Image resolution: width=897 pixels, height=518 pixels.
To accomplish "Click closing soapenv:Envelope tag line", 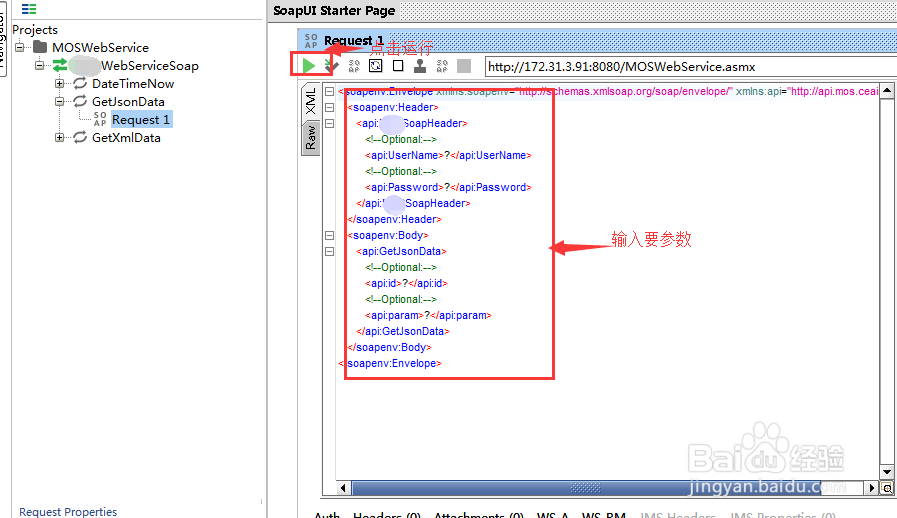I will (x=390, y=363).
